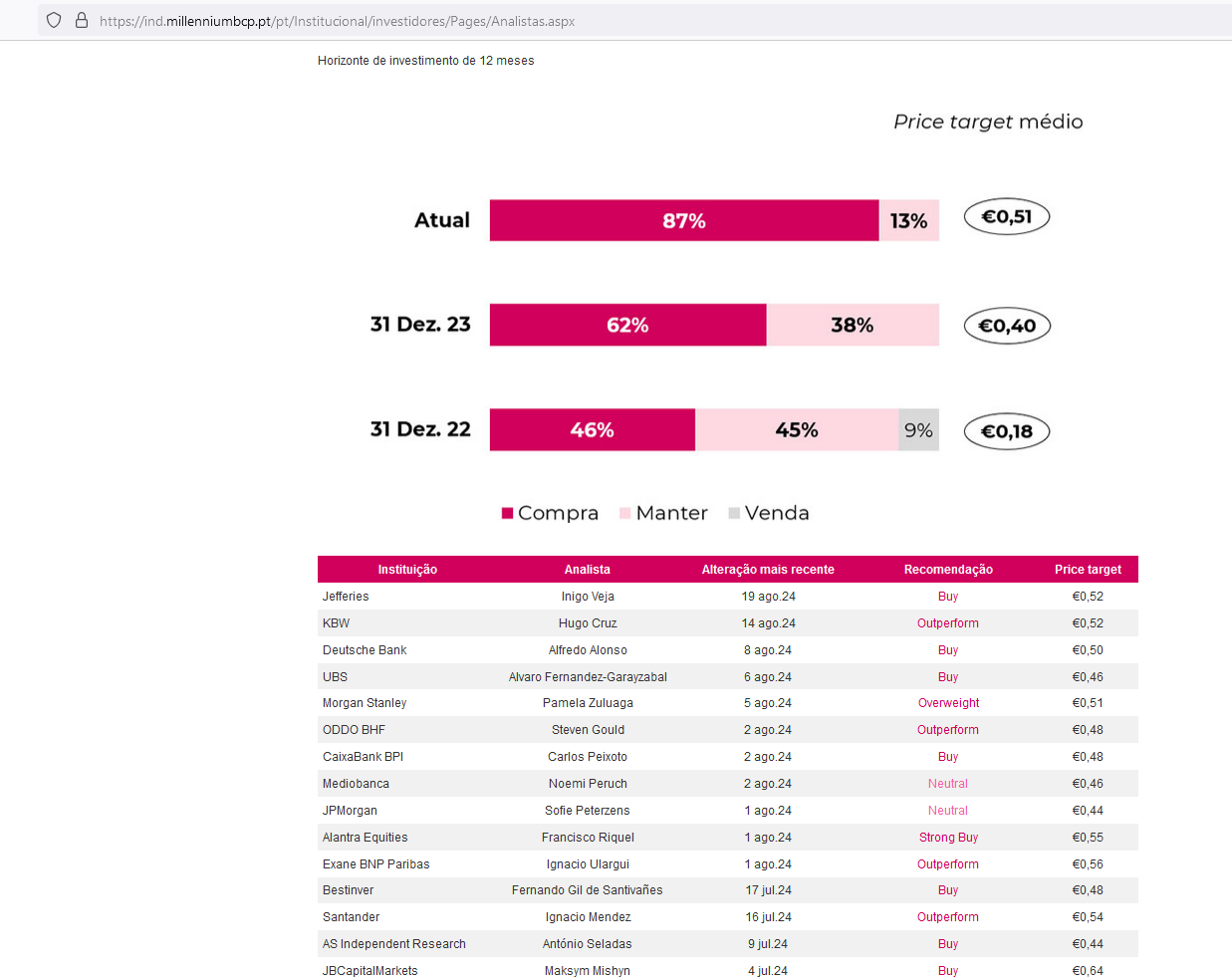
Task: Click the Jefferies institution row
Action: (x=346, y=597)
